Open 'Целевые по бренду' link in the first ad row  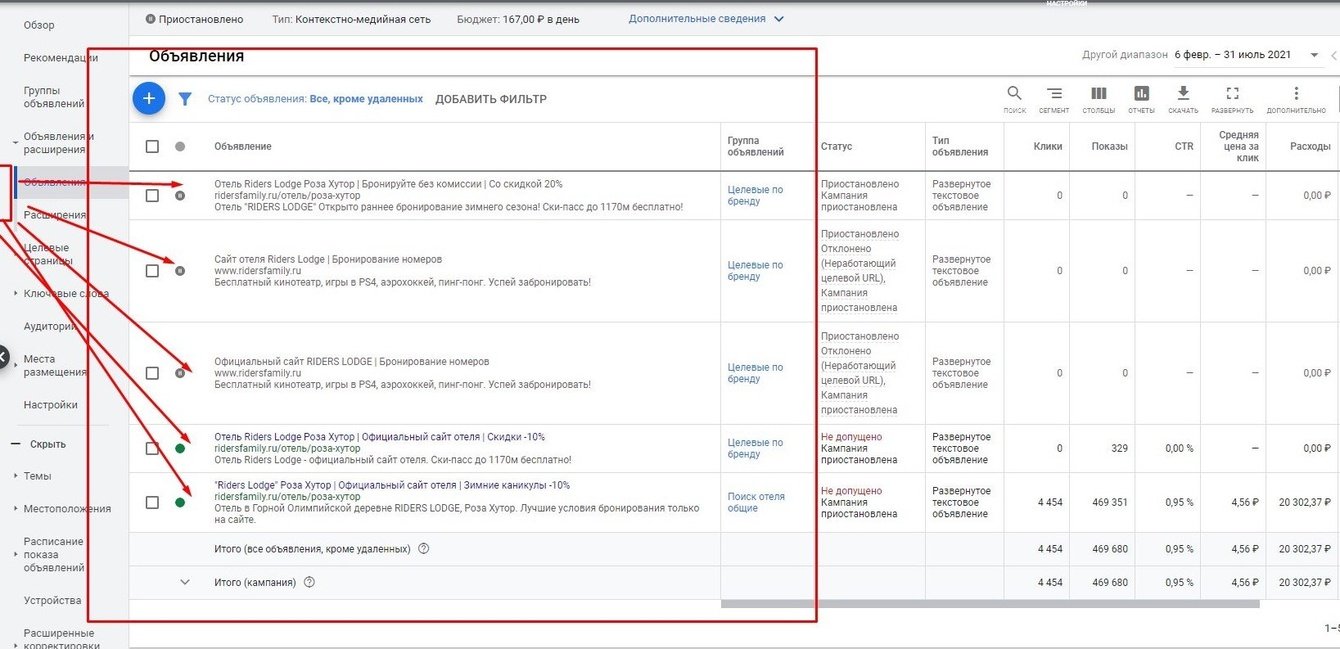[755, 195]
